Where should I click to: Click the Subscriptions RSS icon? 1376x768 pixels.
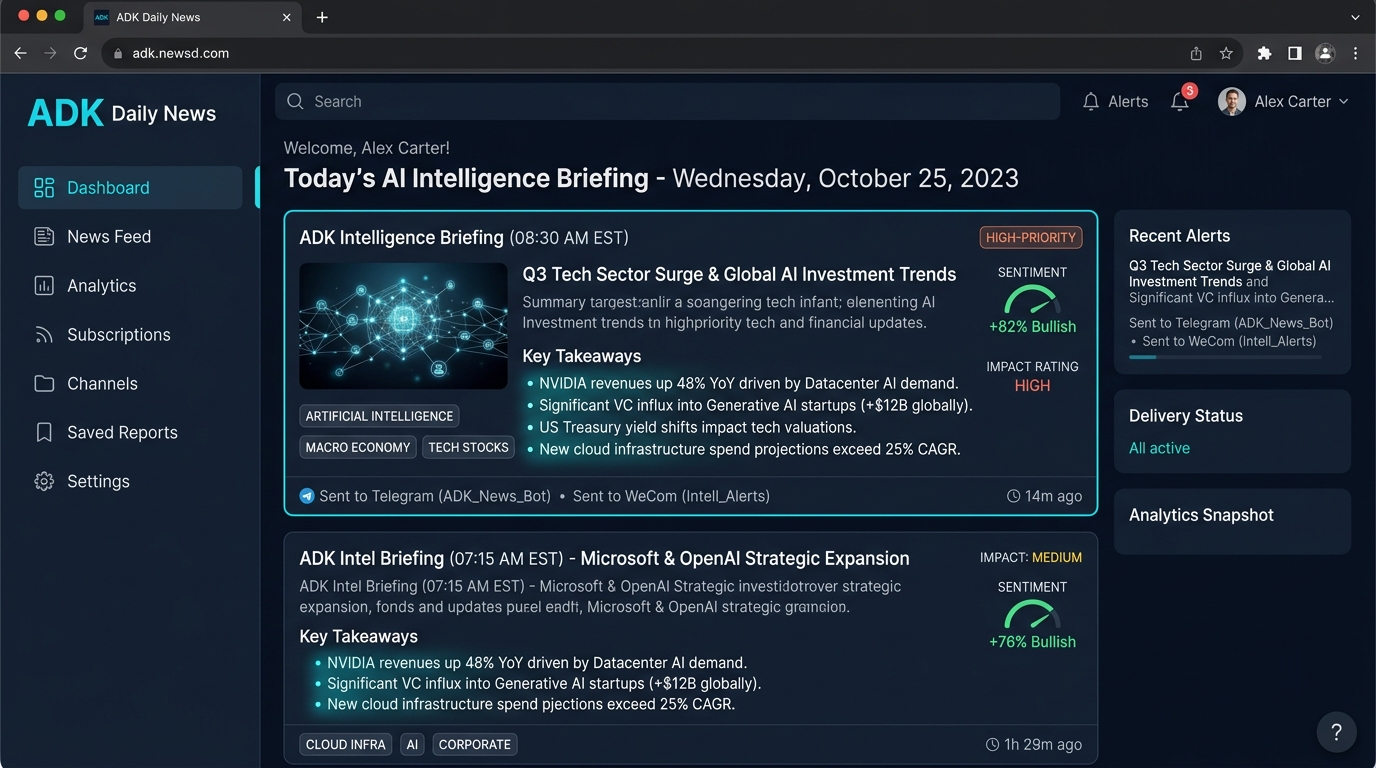point(44,335)
